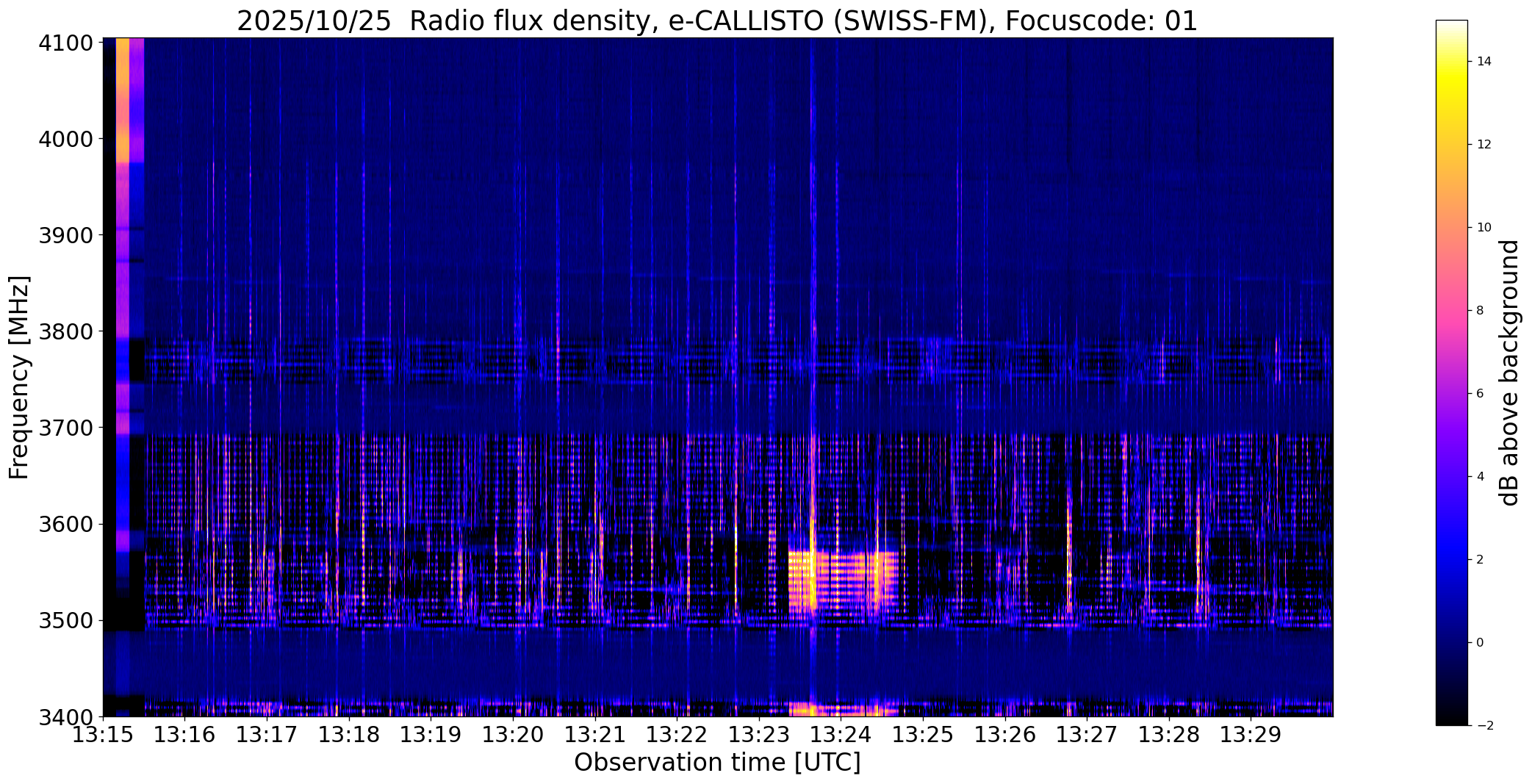Select the 13:19 time tick label

point(431,735)
